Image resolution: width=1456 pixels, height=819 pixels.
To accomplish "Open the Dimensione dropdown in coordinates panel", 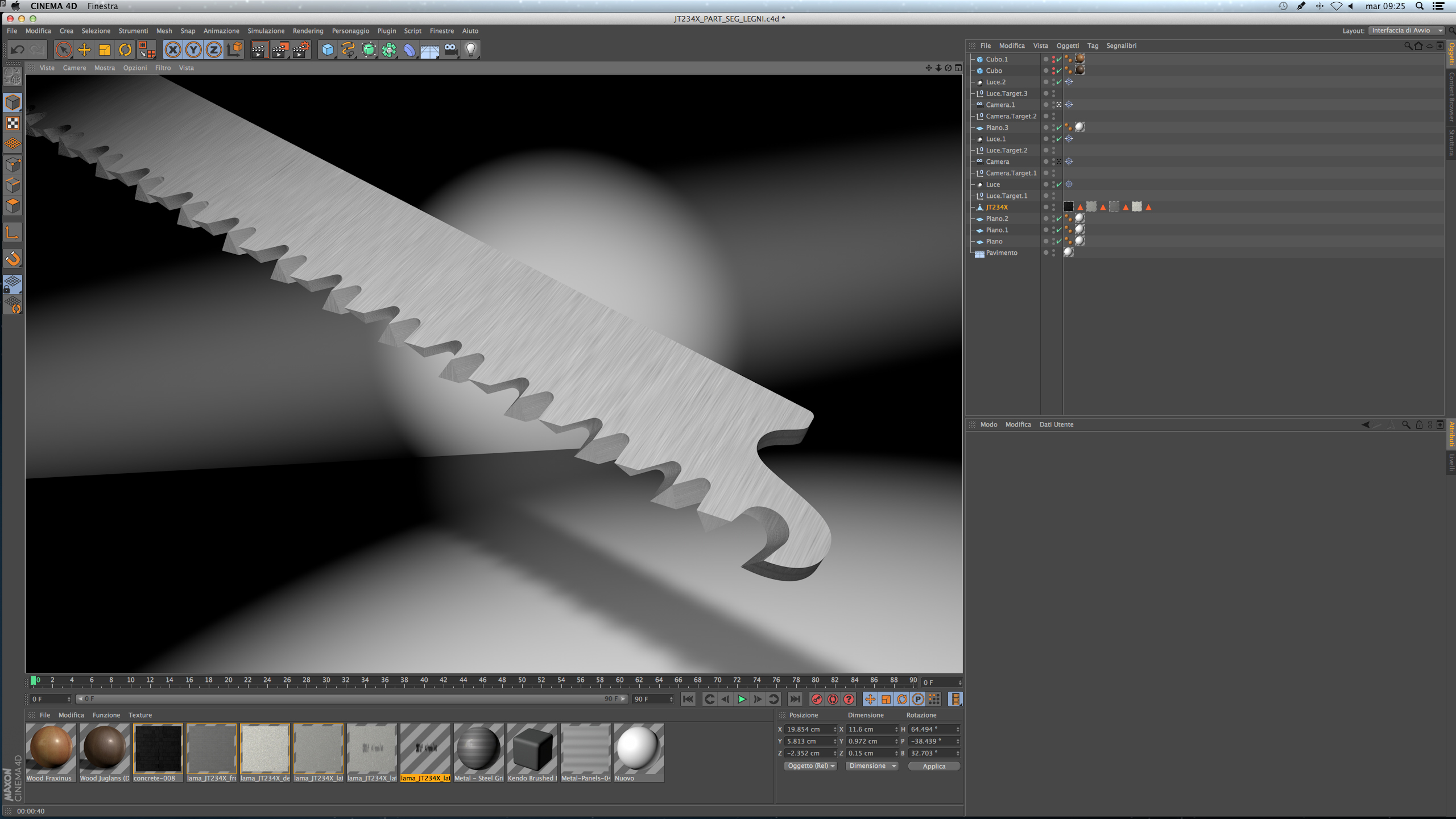I will pyautogui.click(x=871, y=766).
